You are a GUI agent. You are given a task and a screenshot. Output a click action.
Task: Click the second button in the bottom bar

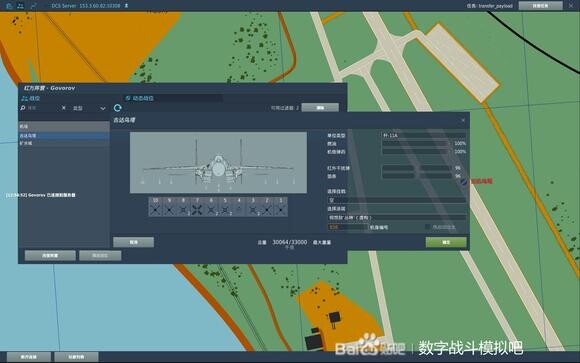[76, 357]
